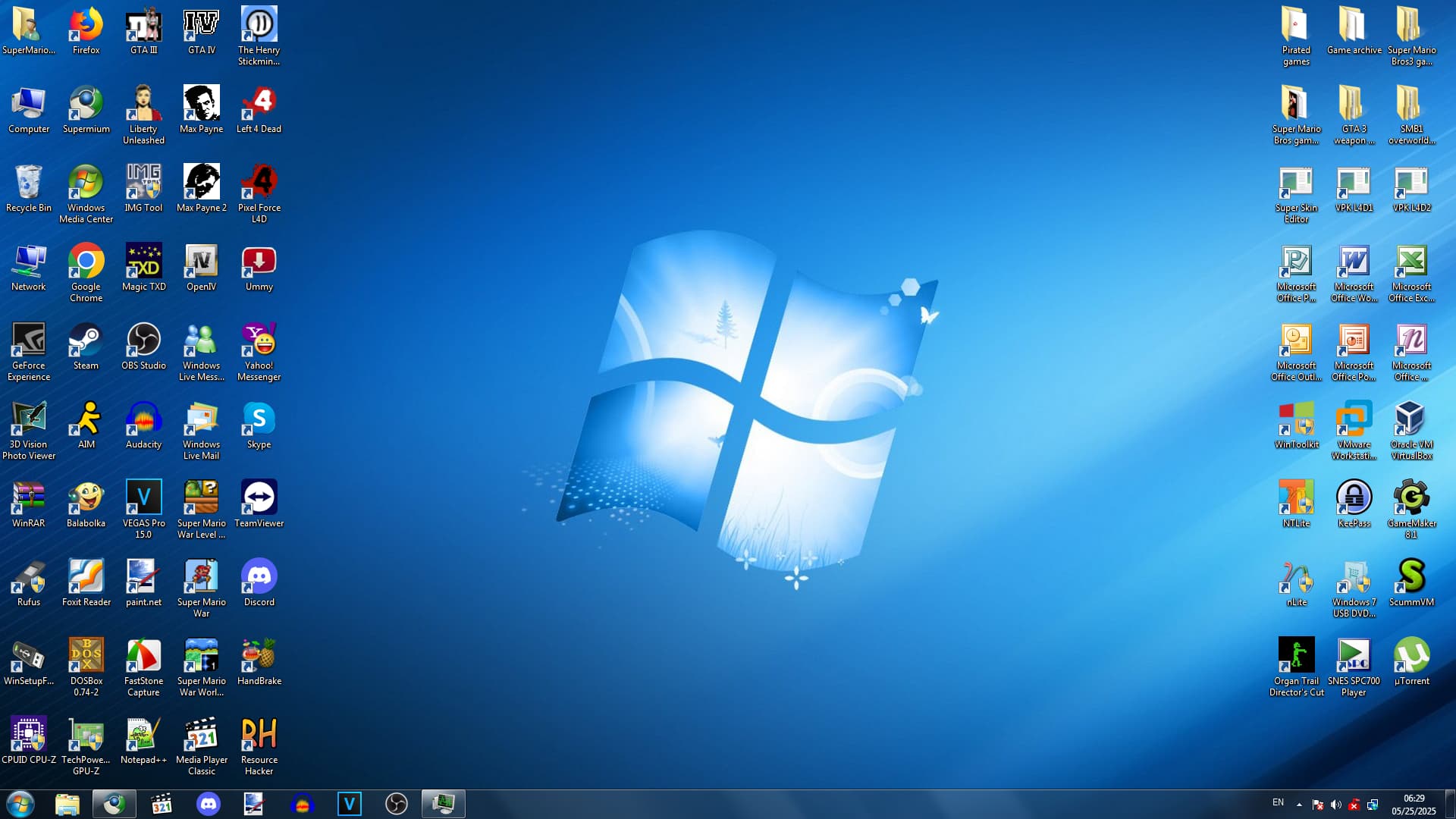The width and height of the screenshot is (1456, 819).
Task: Select The Henry Stickmin shortcut
Action: point(259,36)
